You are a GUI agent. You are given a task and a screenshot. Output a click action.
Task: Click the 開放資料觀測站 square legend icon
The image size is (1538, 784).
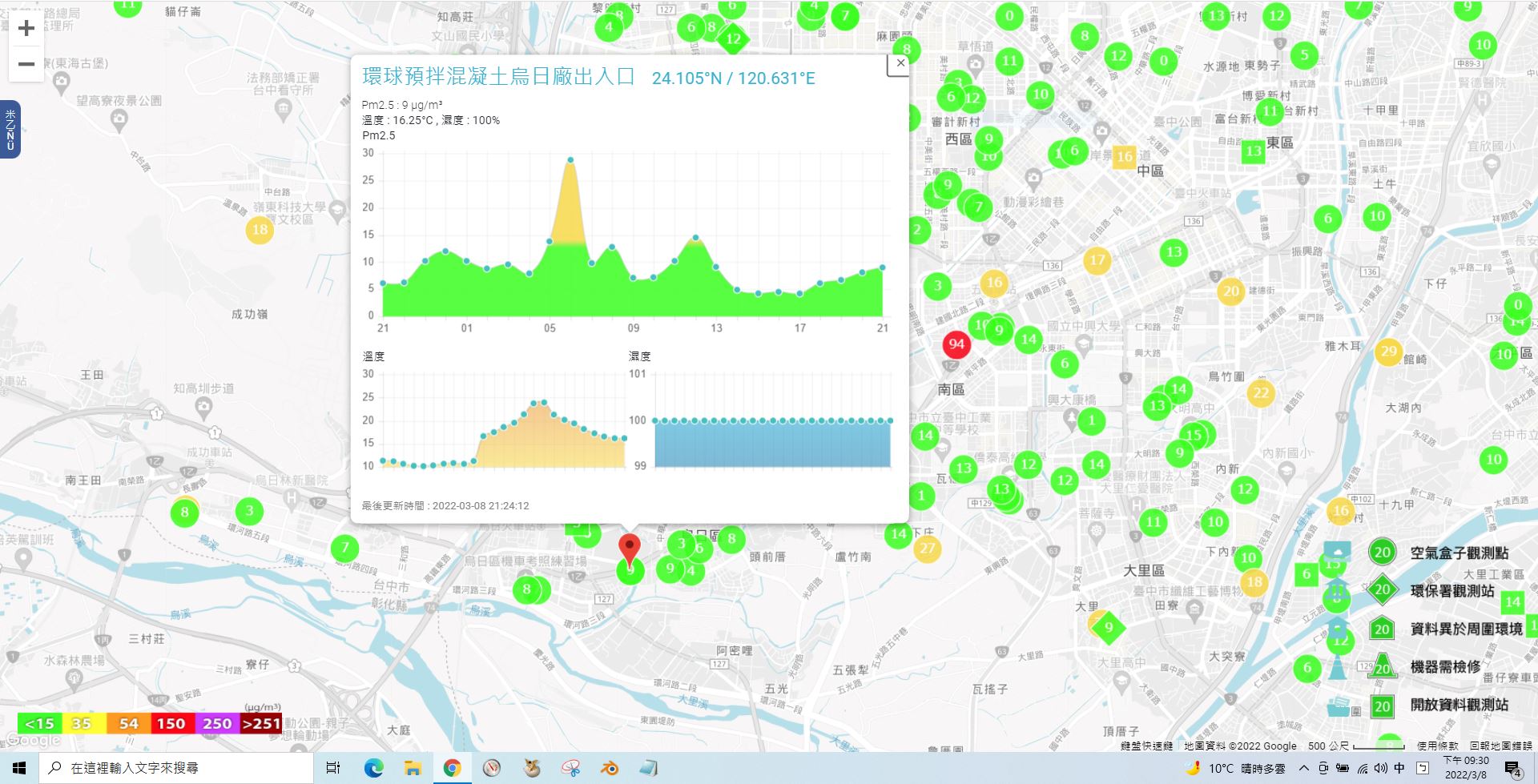coord(1382,706)
